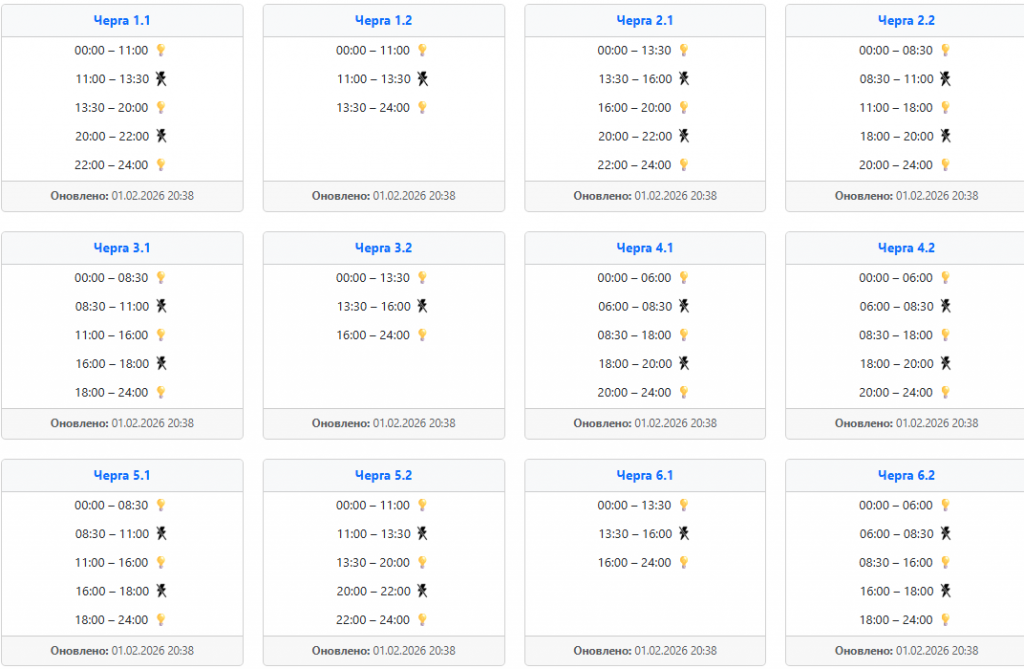Click light bulb beside 11:00 – 18:00 in Черга 2.2

coord(945,108)
